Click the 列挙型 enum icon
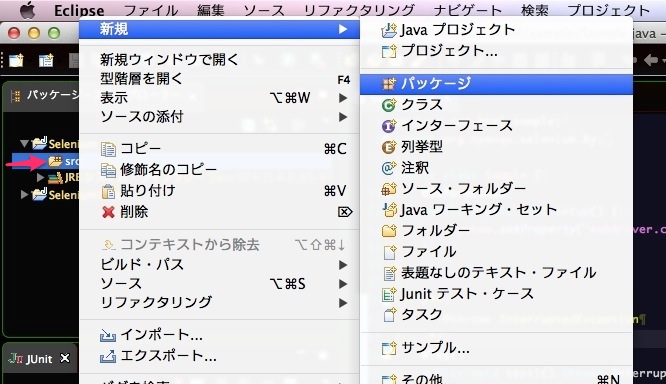This screenshot has height=384, width=666. (x=389, y=147)
